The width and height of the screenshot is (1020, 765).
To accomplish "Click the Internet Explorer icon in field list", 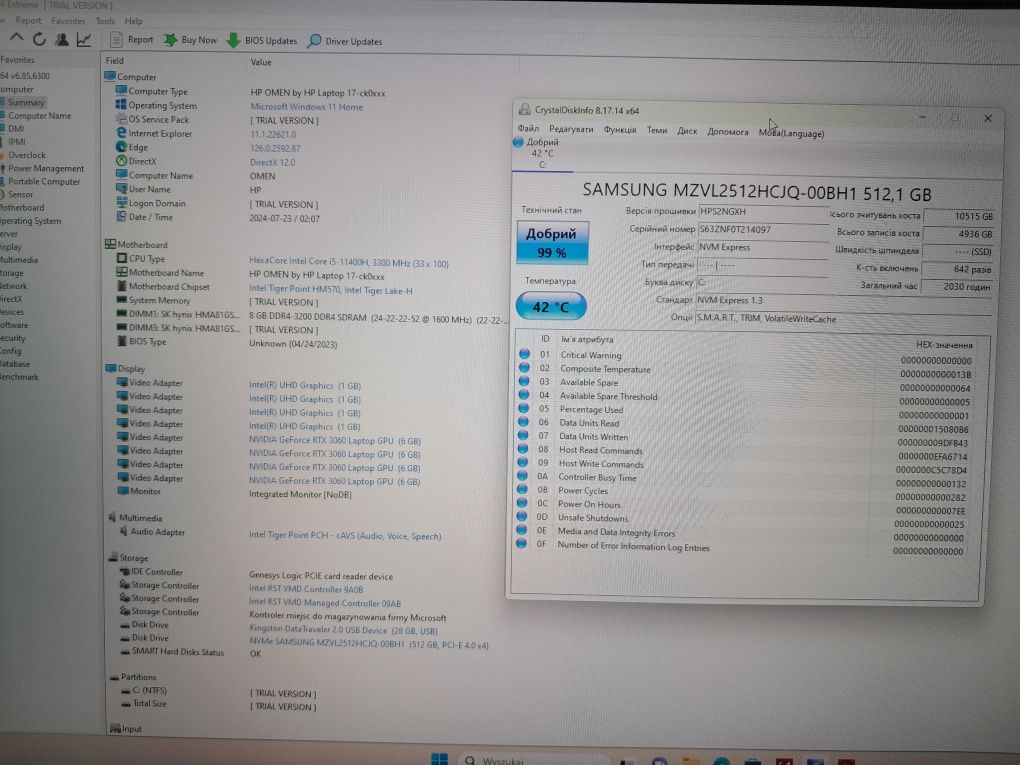I will tap(121, 133).
